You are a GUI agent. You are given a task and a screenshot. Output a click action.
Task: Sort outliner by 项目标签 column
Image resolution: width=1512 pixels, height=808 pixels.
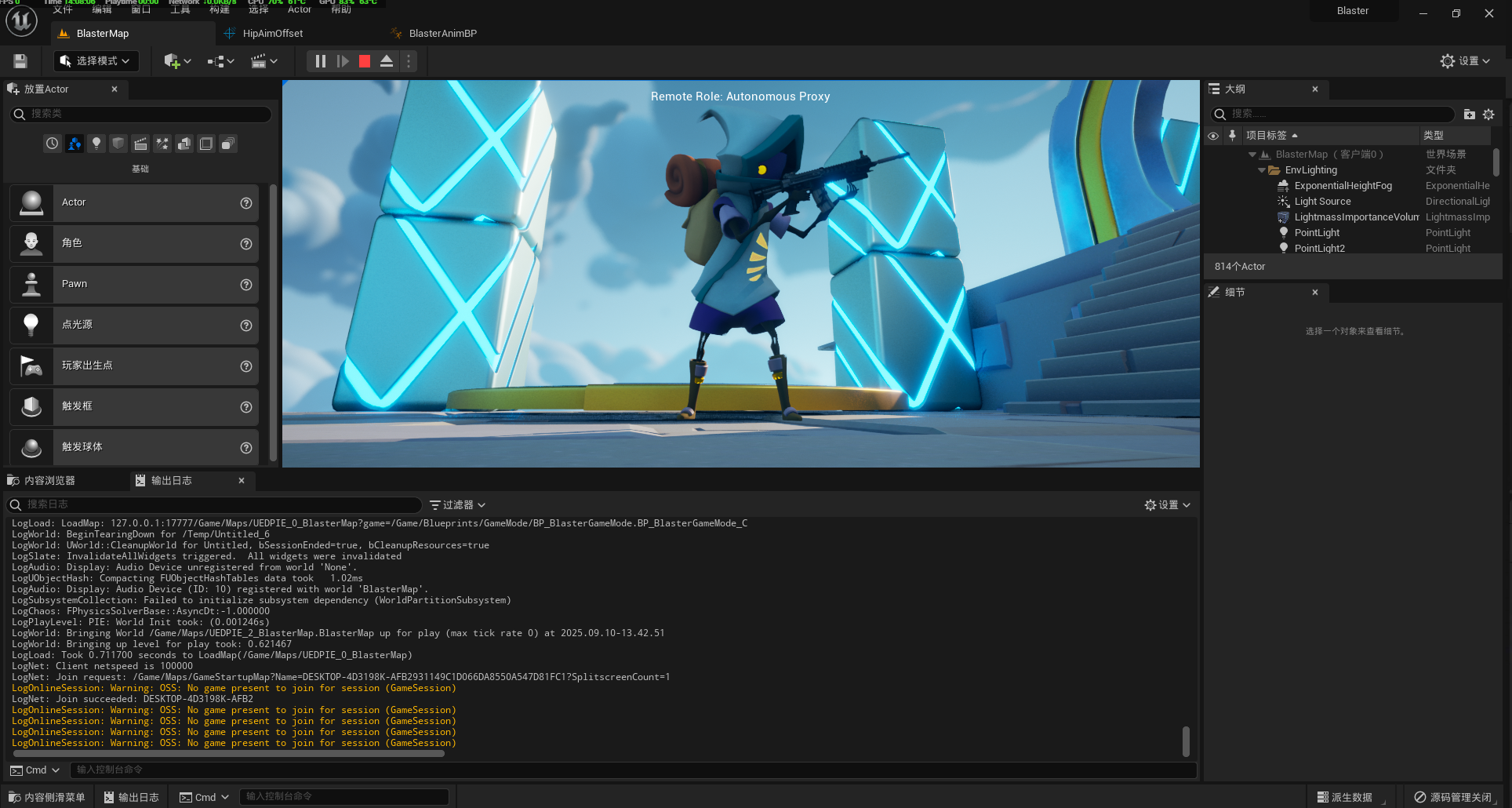pyautogui.click(x=1329, y=136)
